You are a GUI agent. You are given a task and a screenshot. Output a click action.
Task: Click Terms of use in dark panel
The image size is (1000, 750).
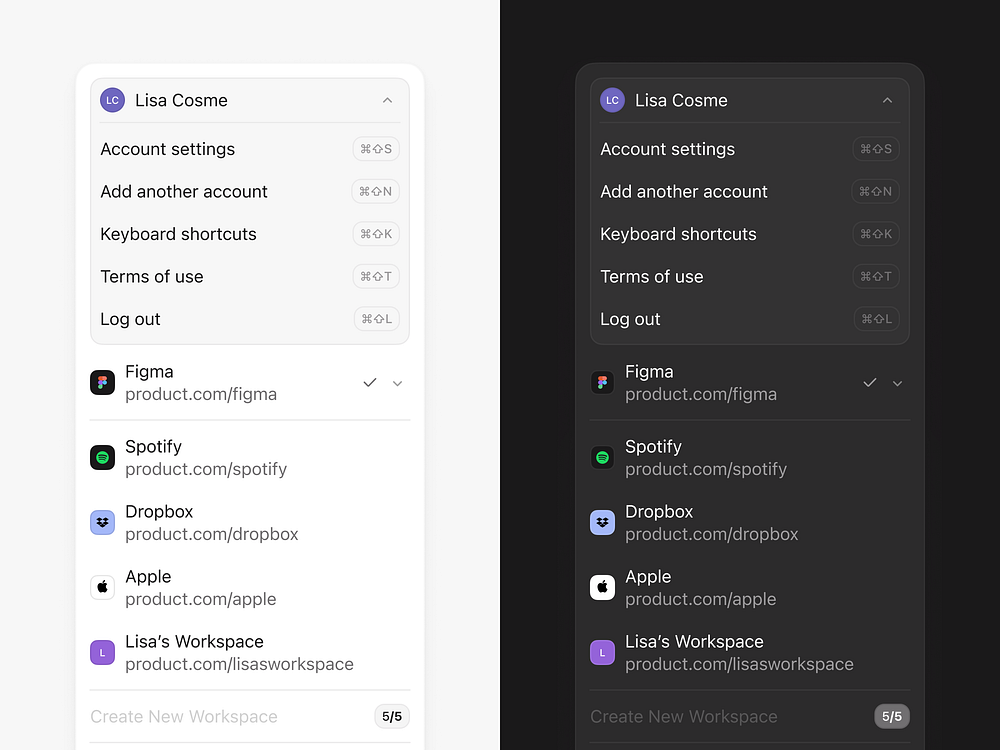point(652,277)
